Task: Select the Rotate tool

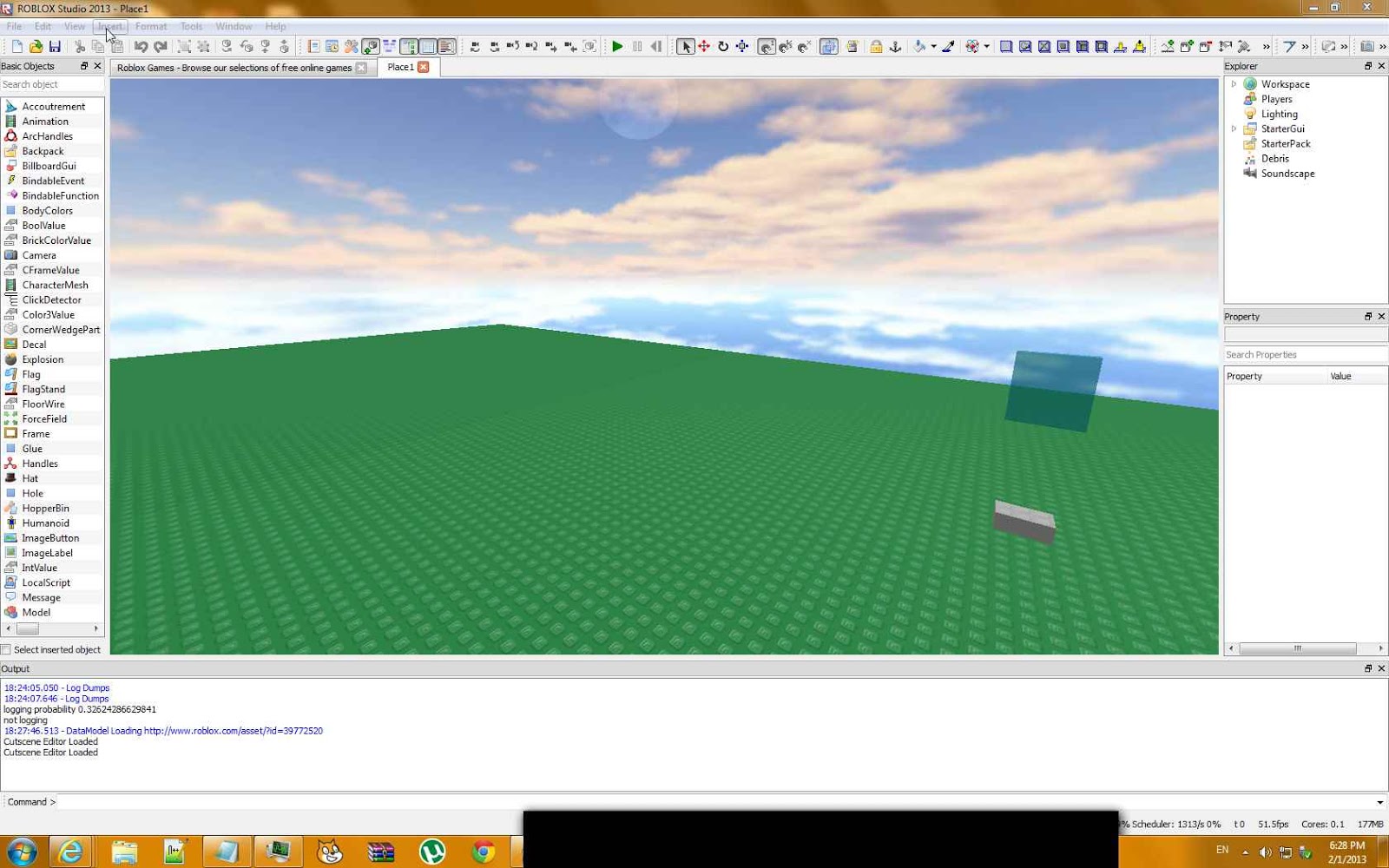Action: click(x=723, y=47)
